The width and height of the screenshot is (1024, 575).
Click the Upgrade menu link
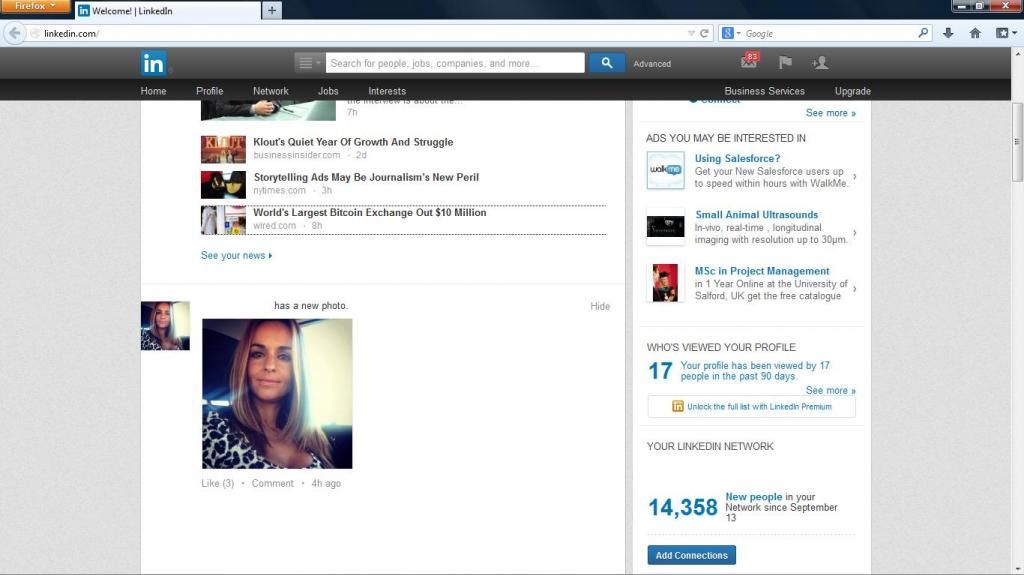(852, 91)
